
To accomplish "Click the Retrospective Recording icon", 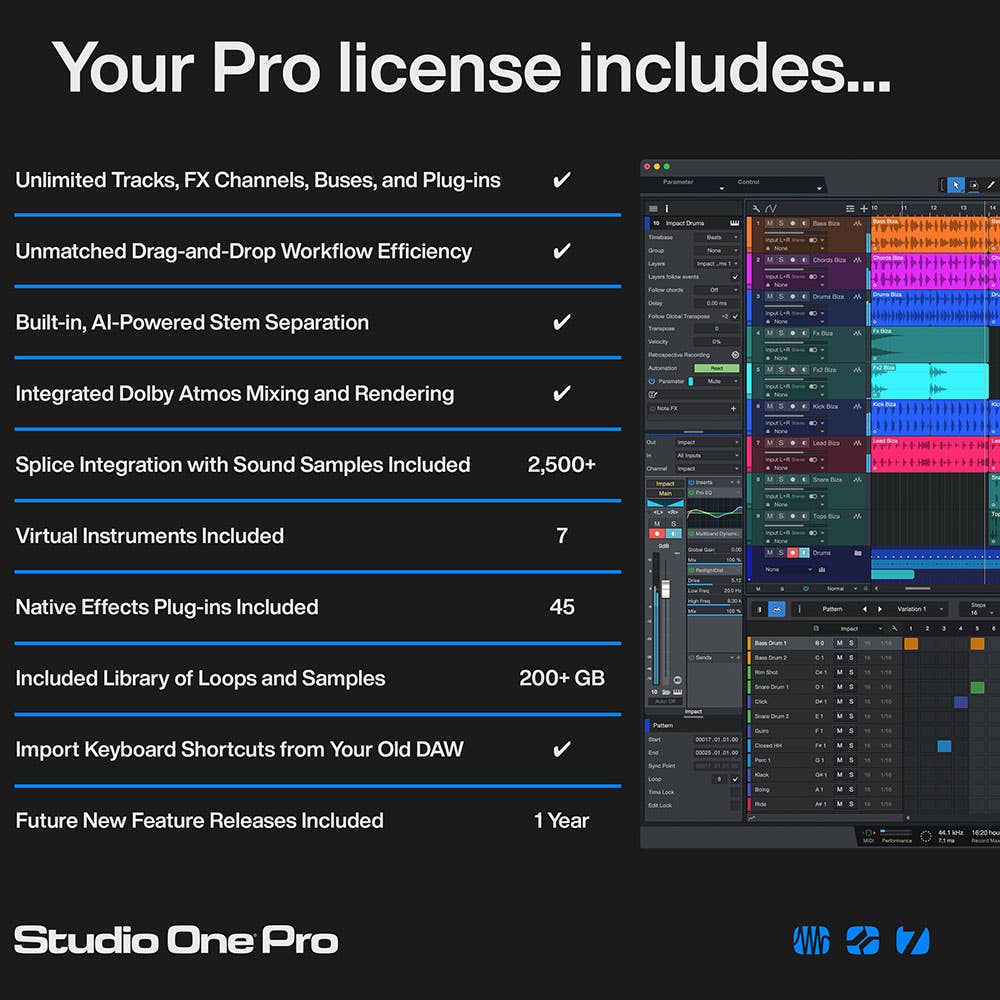I will coord(735,354).
